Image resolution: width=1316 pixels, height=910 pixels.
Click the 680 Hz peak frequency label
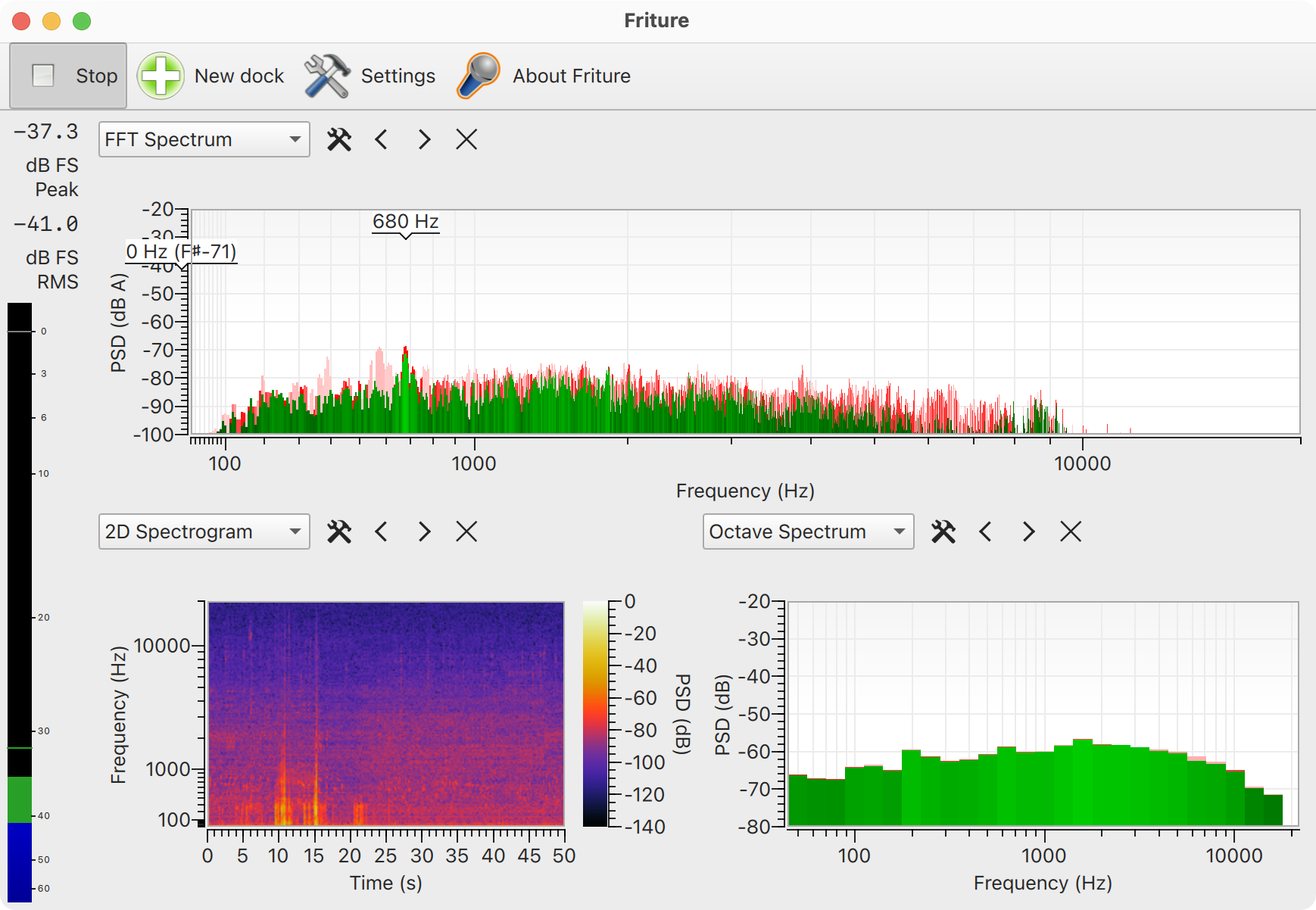pyautogui.click(x=406, y=222)
